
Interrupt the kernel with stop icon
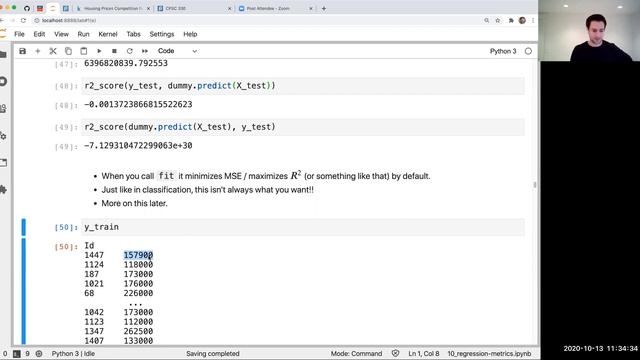coord(114,51)
